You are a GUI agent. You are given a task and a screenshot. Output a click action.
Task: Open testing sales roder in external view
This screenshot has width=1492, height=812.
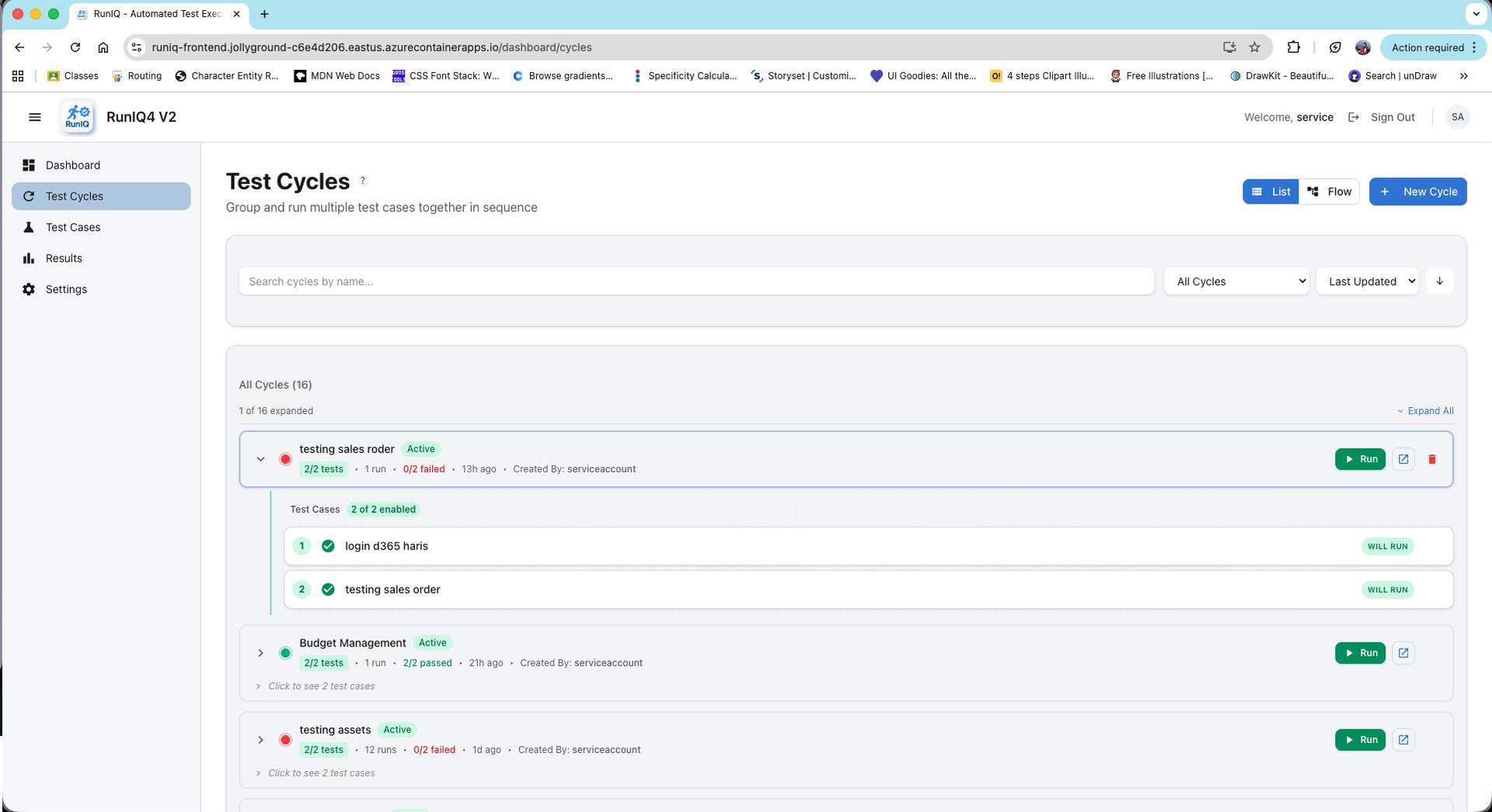click(x=1403, y=459)
